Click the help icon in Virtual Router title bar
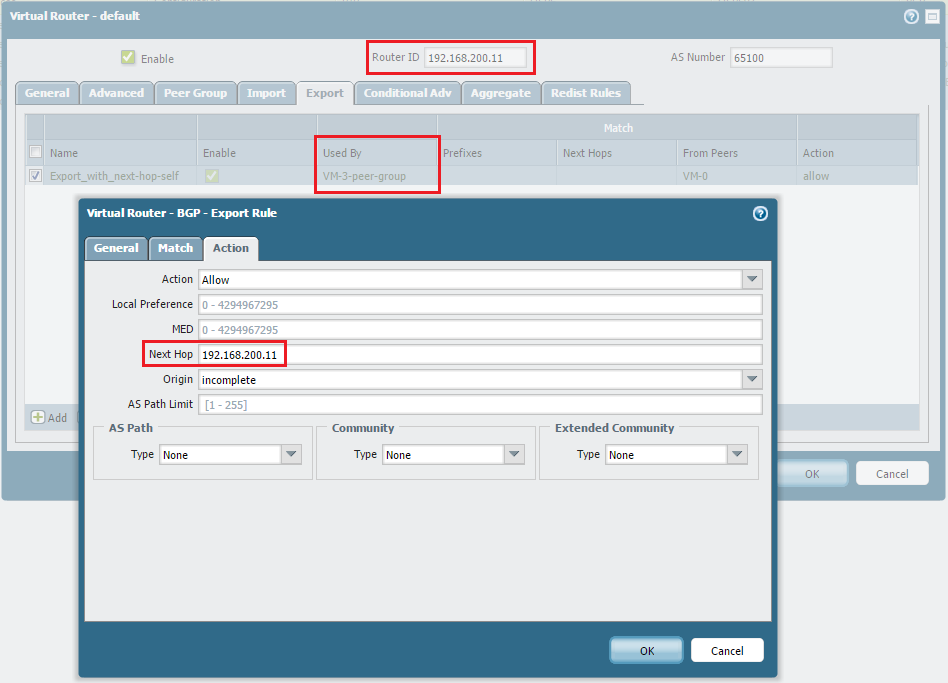Image resolution: width=948 pixels, height=683 pixels. point(911,16)
